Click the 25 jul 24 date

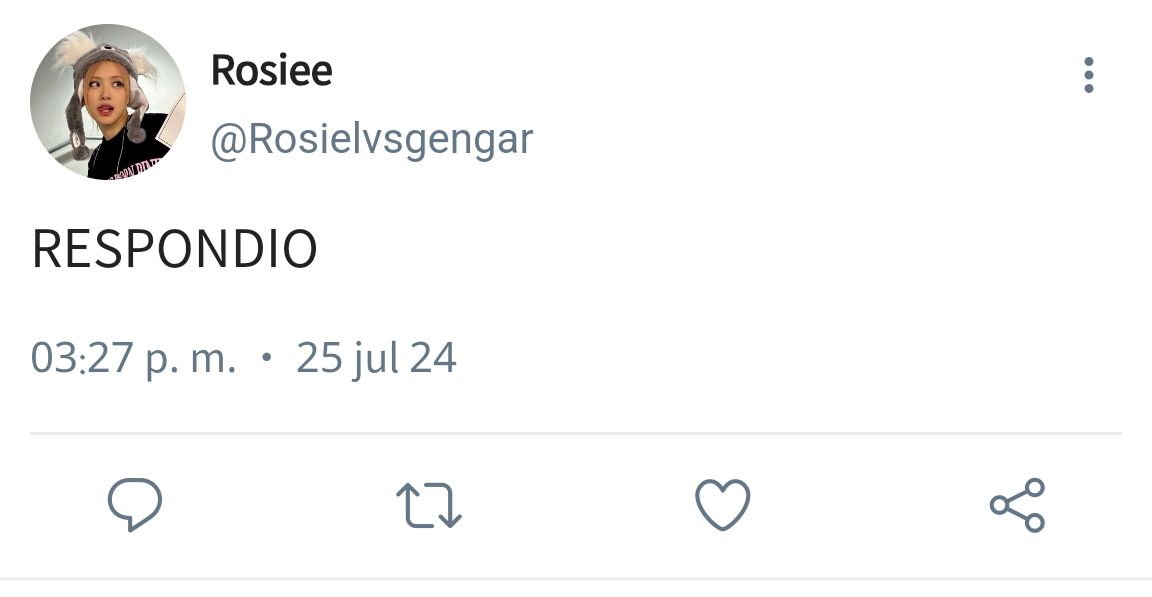pos(376,359)
